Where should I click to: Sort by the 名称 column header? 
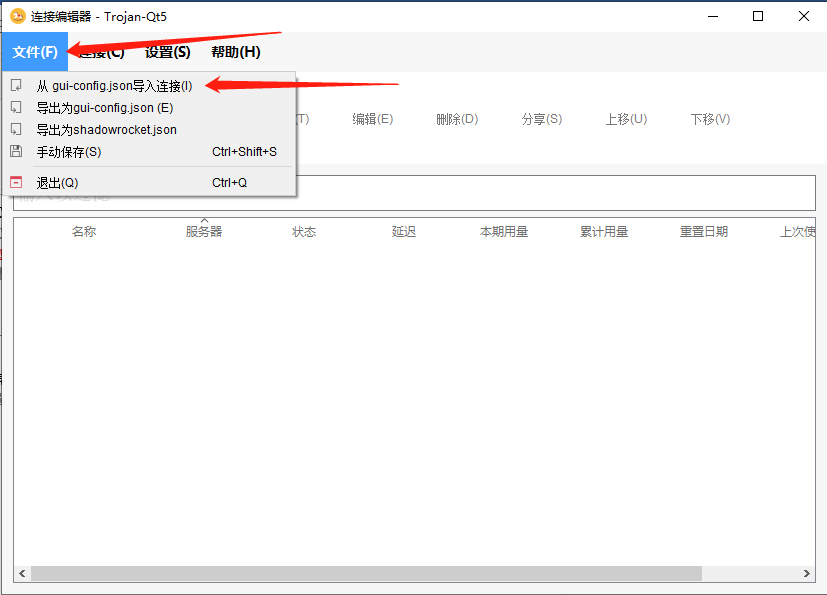tap(84, 232)
